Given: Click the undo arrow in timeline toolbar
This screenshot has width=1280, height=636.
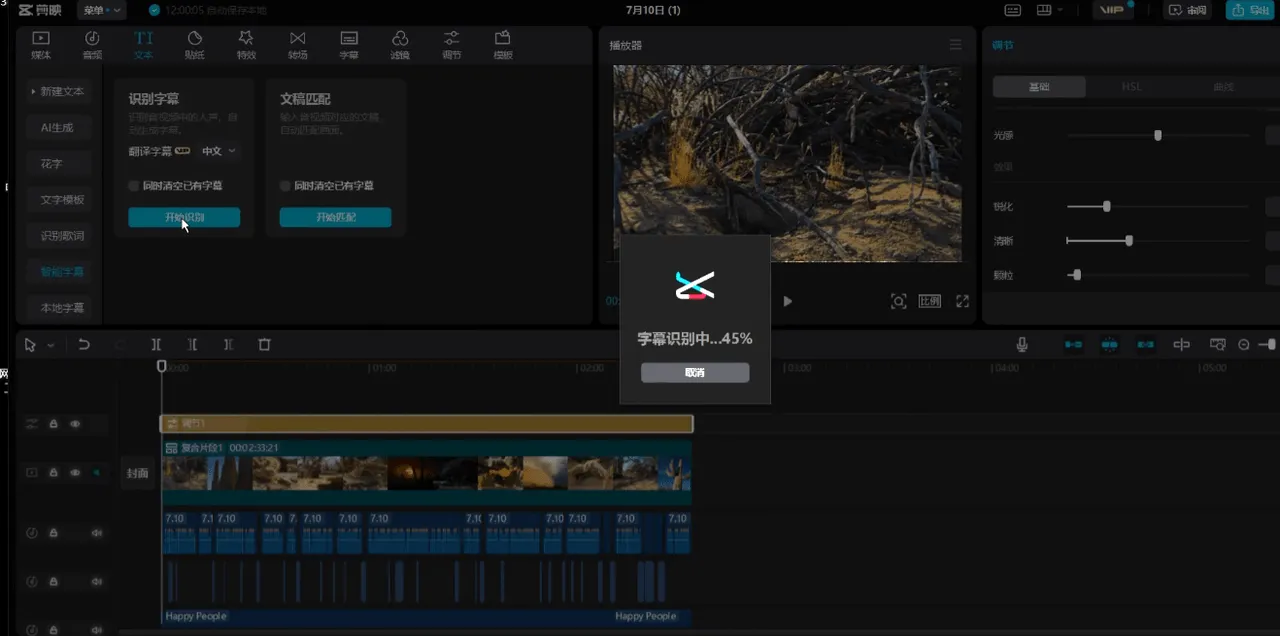Looking at the screenshot, I should click(84, 344).
